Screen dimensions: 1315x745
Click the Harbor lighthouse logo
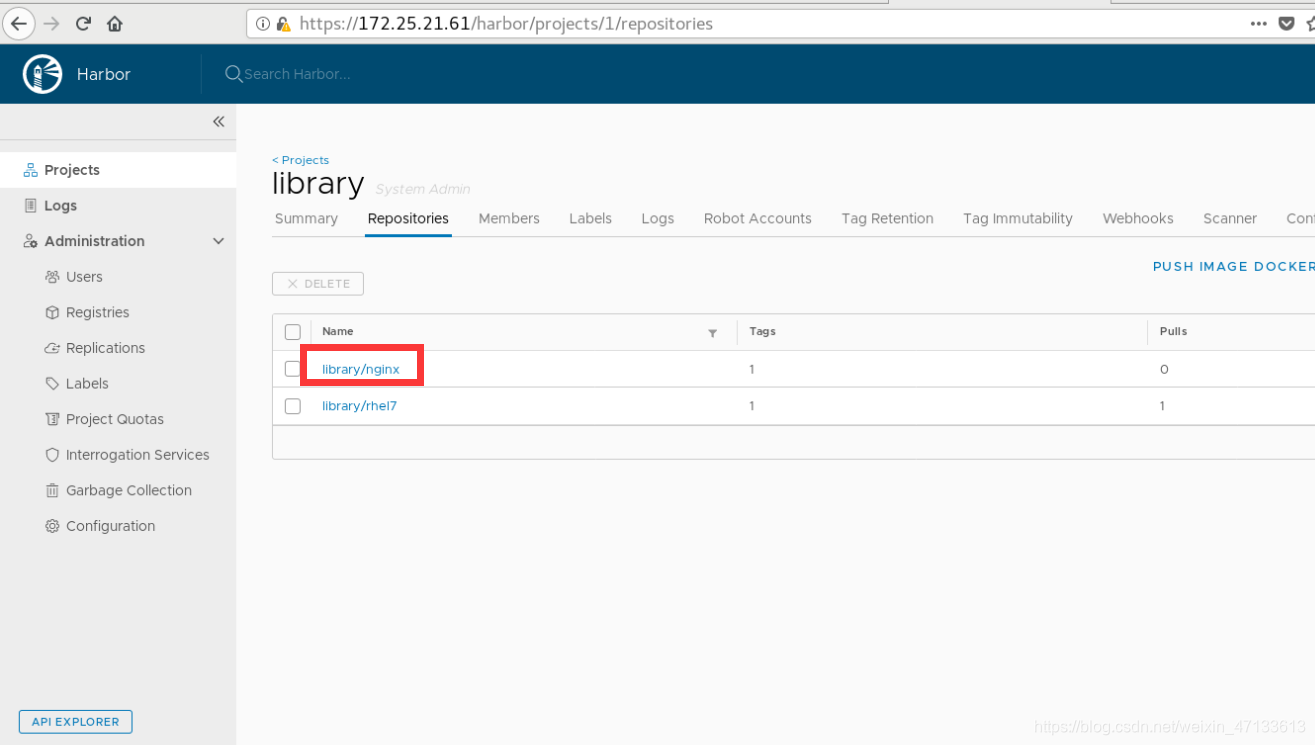click(x=42, y=74)
